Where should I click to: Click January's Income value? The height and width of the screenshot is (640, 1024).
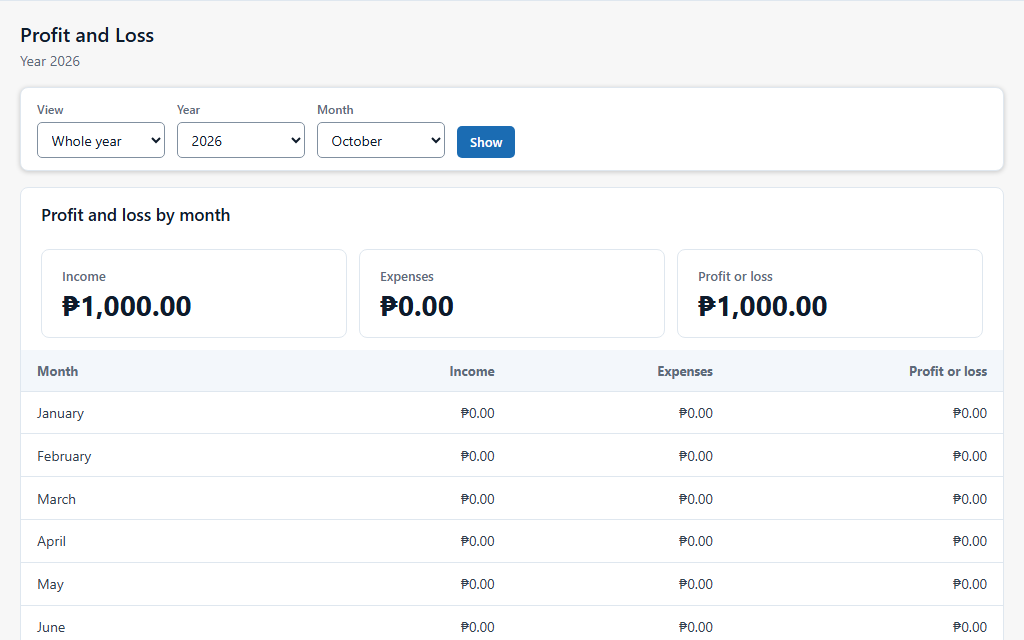(x=477, y=413)
